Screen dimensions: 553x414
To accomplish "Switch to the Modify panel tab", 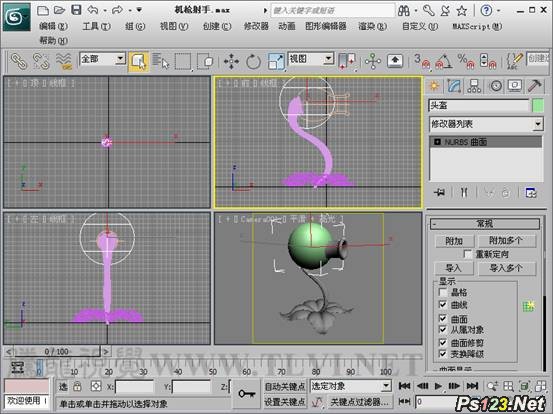I will [454, 86].
